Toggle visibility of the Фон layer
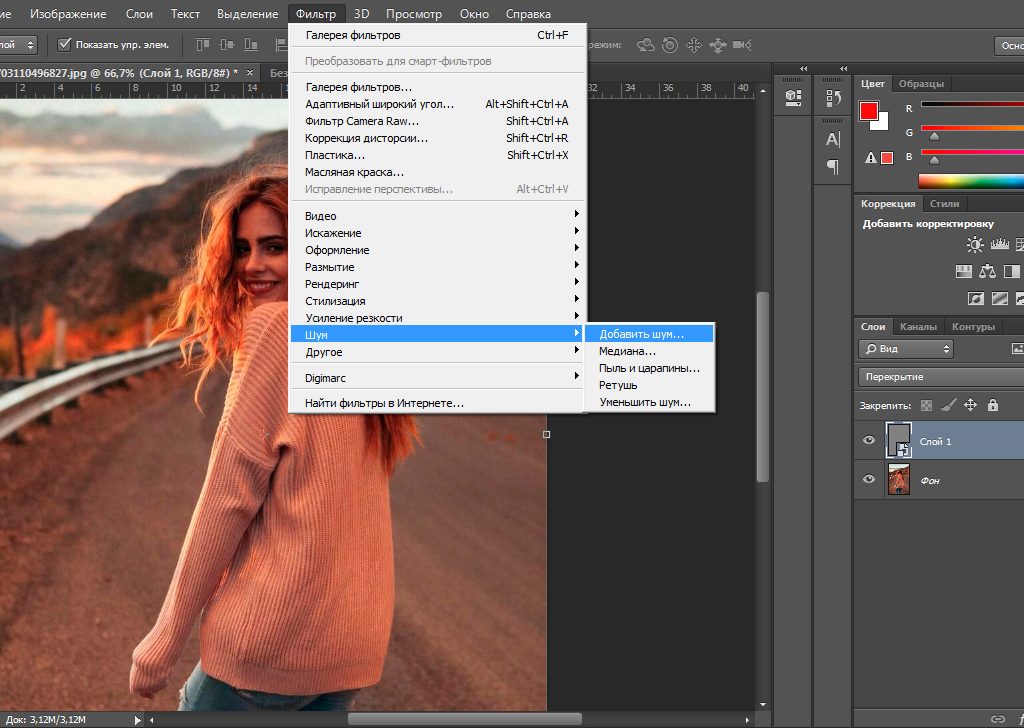The image size is (1024, 728). (x=869, y=480)
